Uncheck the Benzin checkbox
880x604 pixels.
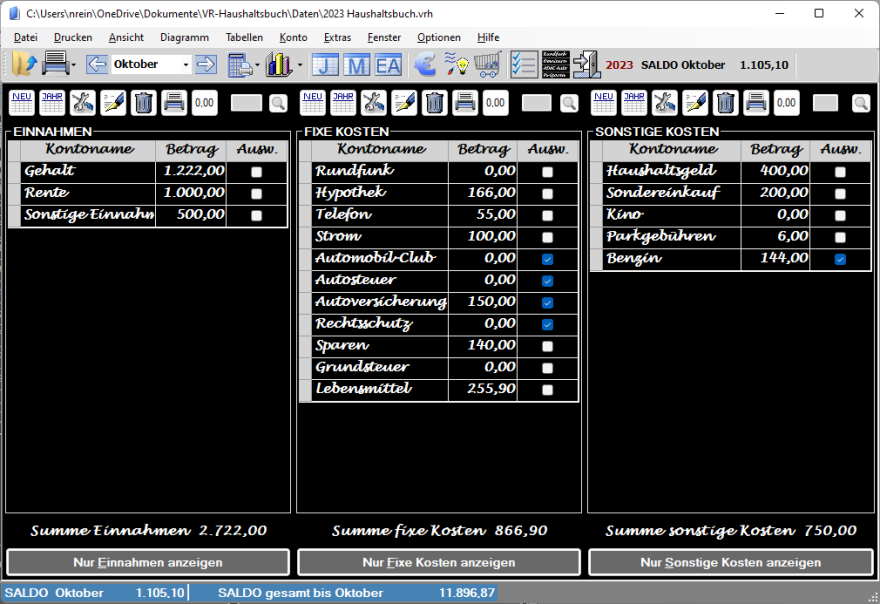pos(840,259)
